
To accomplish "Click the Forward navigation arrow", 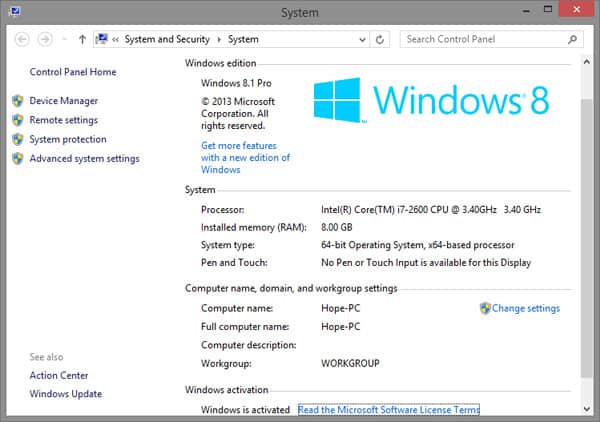I will pos(45,39).
